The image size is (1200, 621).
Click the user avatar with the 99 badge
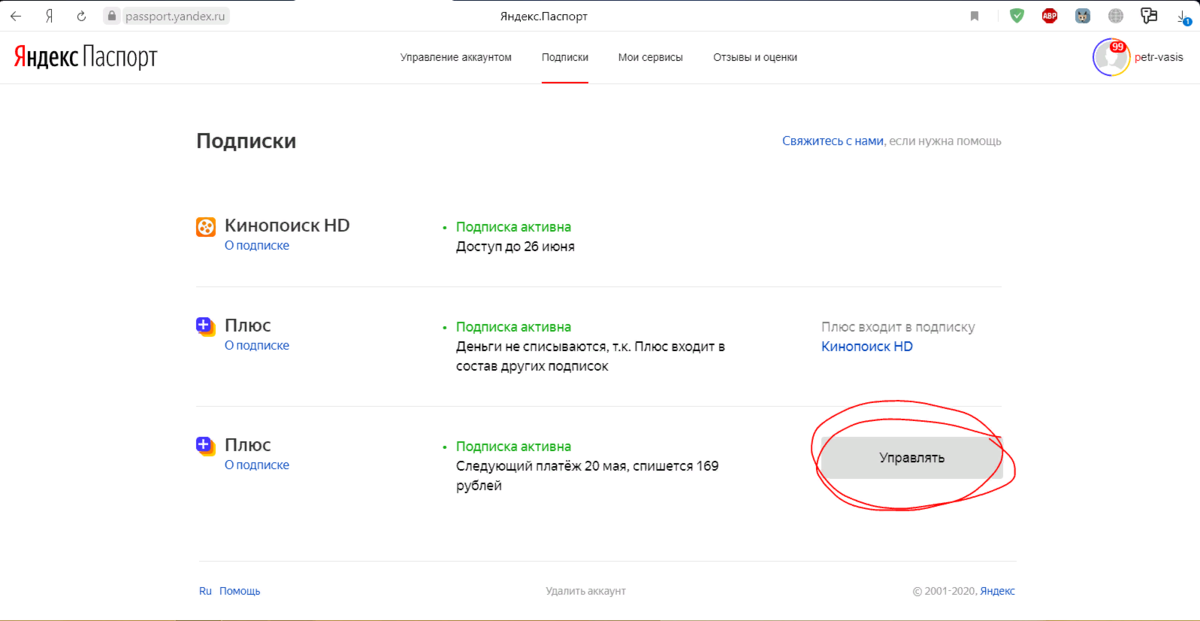pyautogui.click(x=1111, y=58)
